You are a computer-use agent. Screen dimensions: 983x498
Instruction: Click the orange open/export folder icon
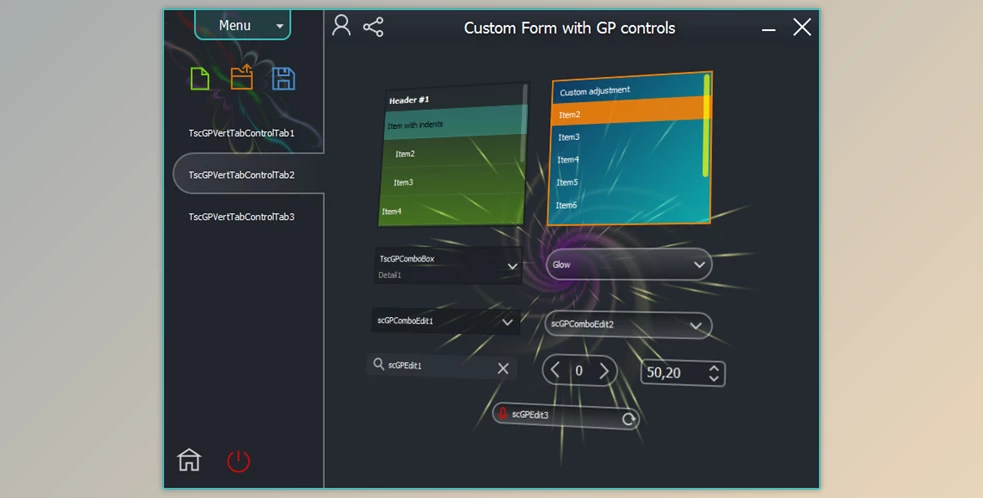(242, 78)
